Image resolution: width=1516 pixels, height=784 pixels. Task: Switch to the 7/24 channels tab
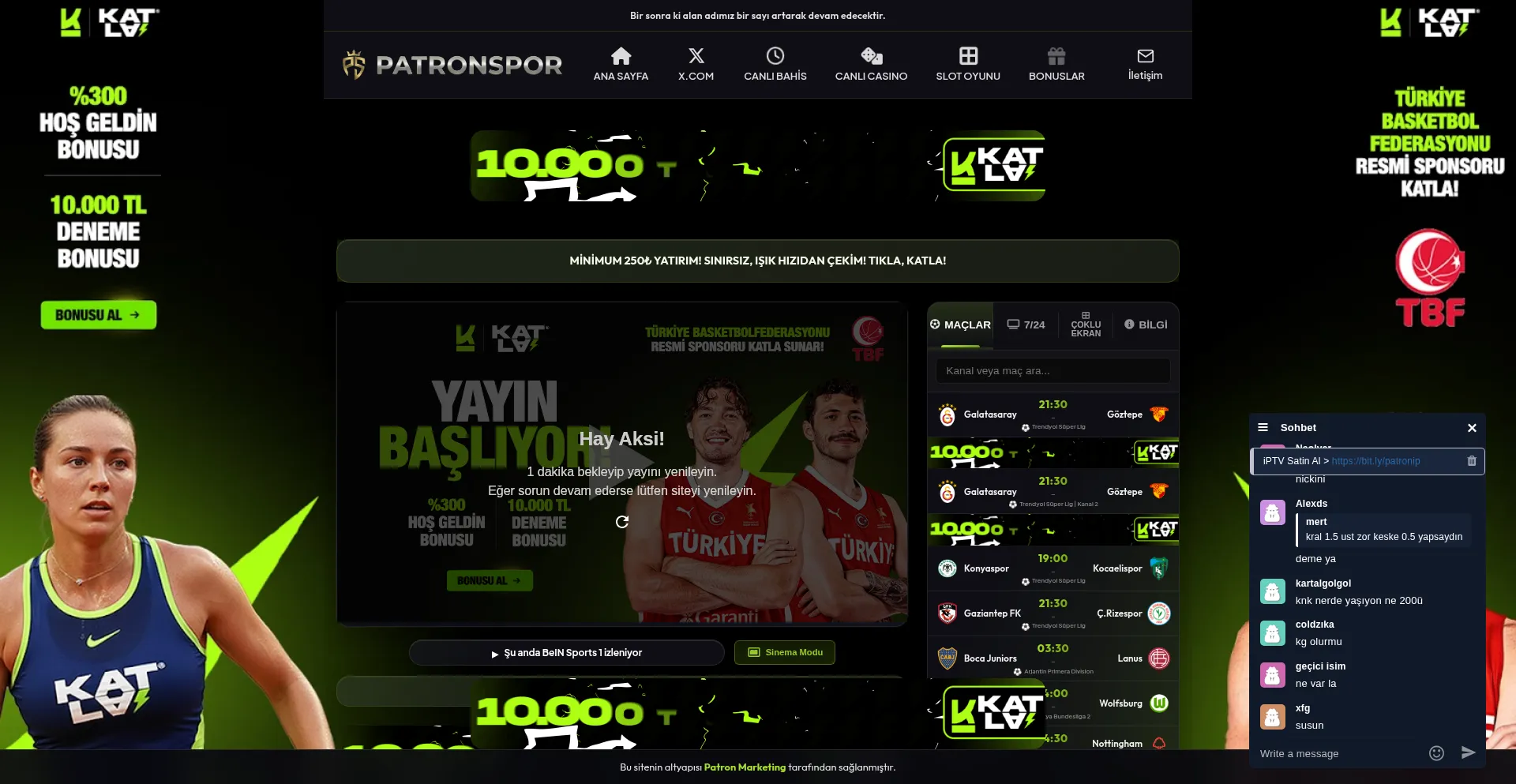point(1026,324)
